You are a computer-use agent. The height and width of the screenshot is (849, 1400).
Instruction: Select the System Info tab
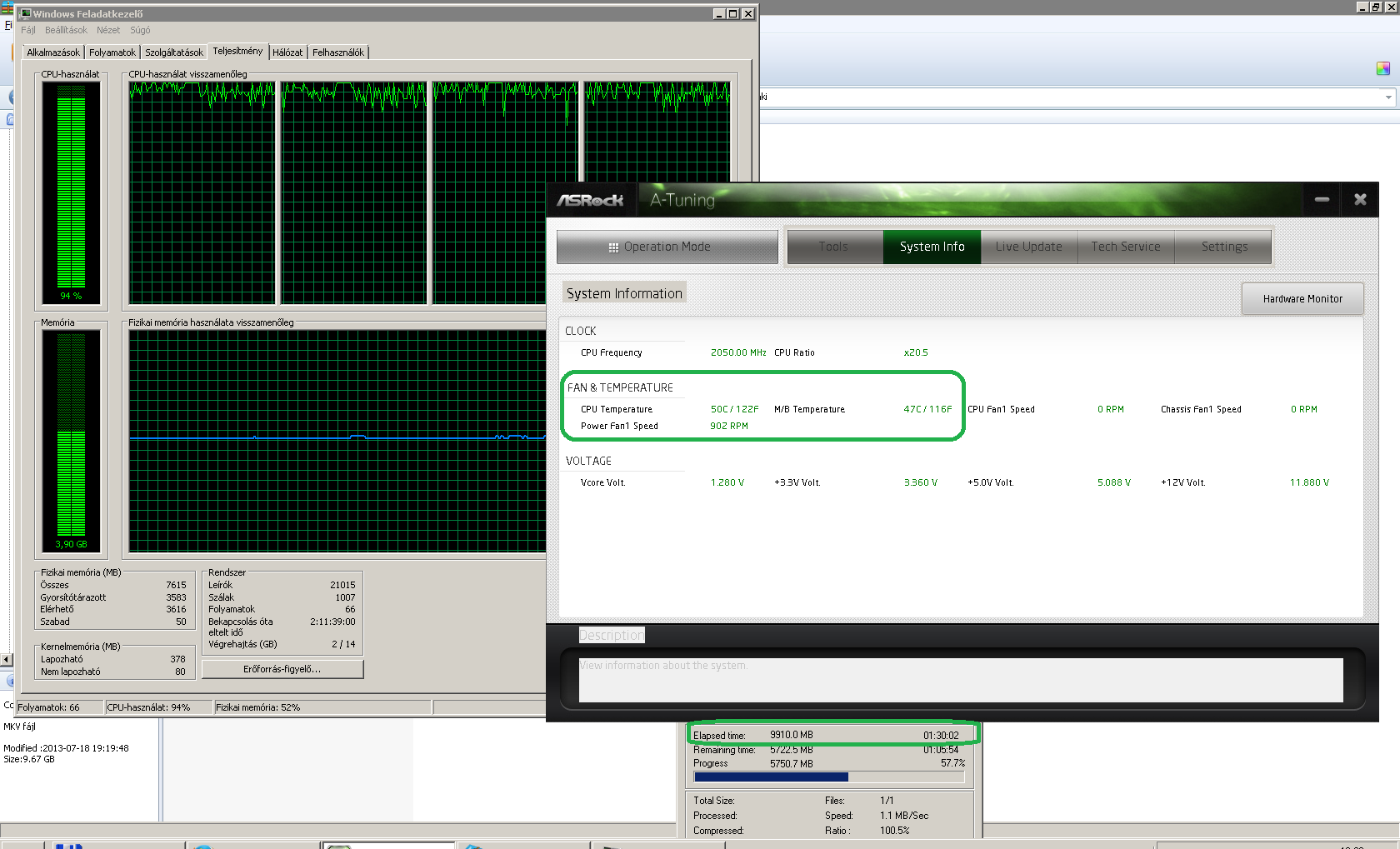click(932, 247)
